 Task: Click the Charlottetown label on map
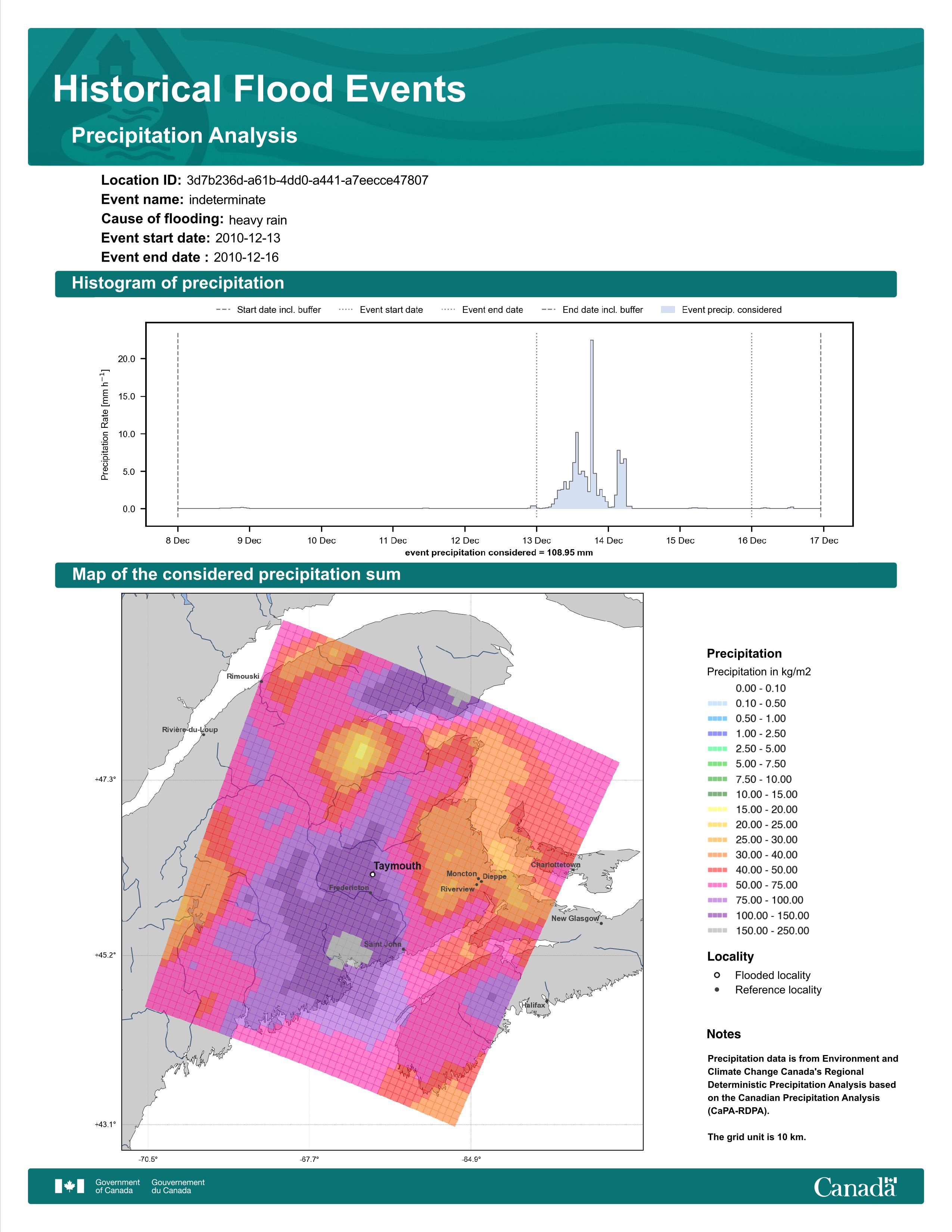(x=556, y=865)
